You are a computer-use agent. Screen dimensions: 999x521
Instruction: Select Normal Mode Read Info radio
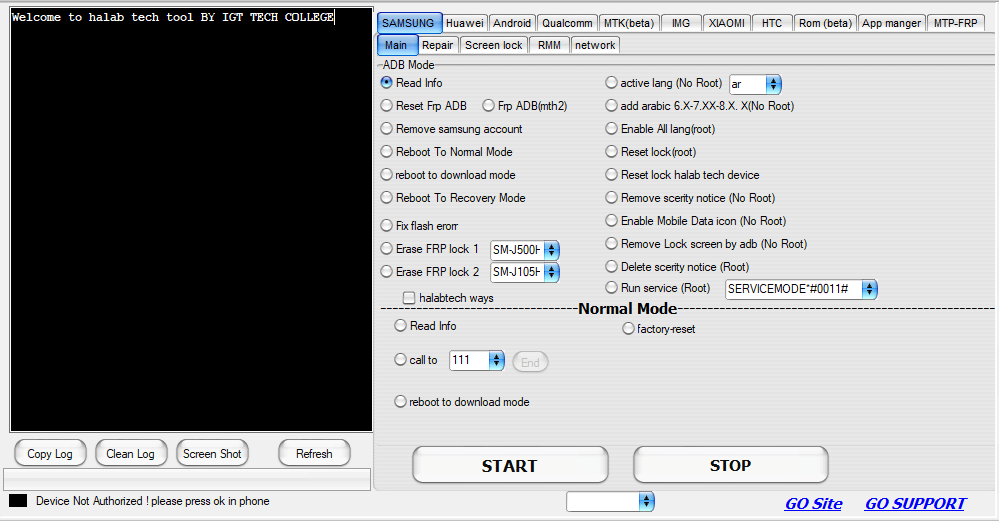pos(400,325)
